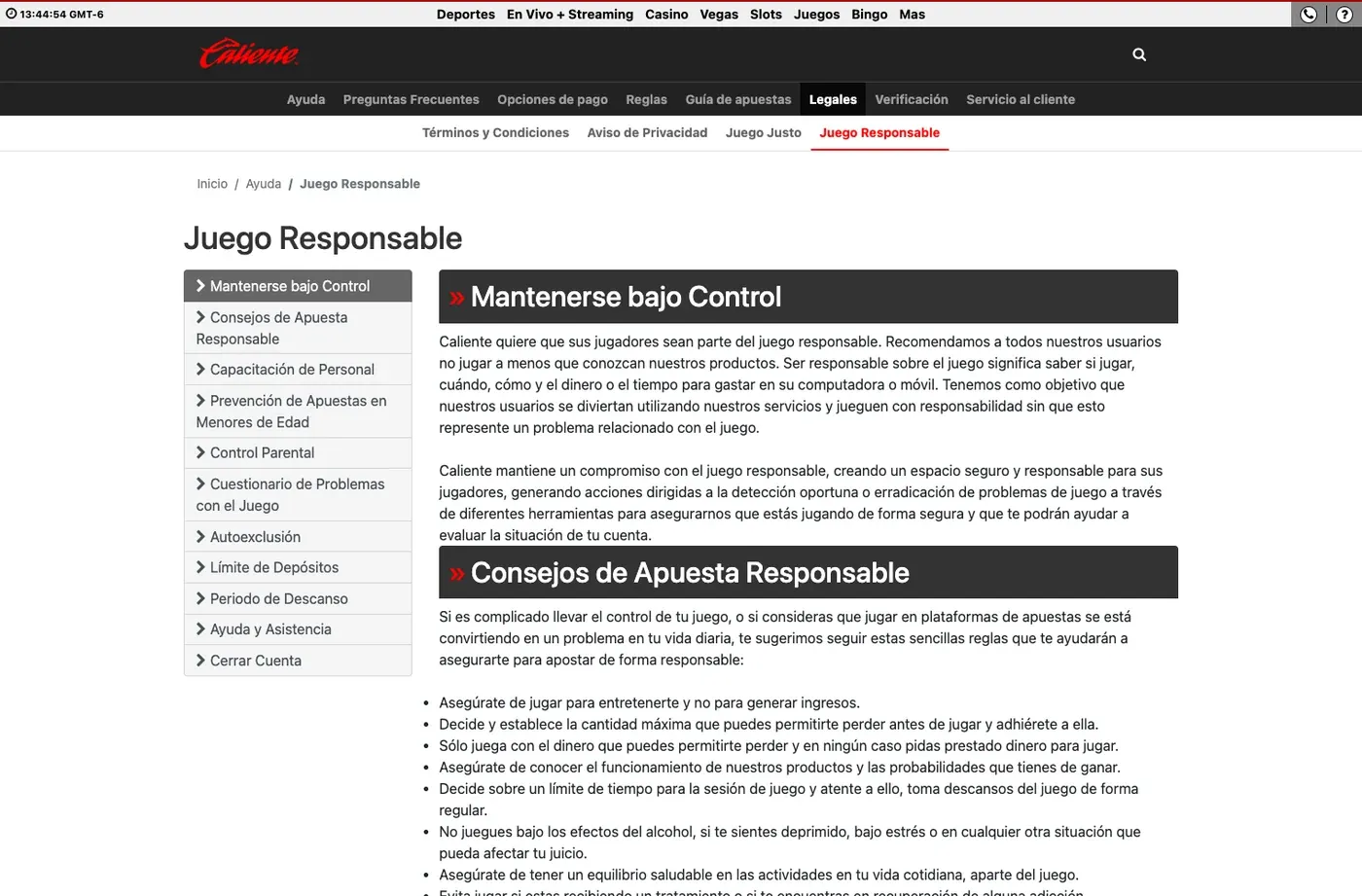This screenshot has width=1362, height=896.
Task: Click chevron beside Consejos de Apuesta Responsable
Action: [200, 317]
